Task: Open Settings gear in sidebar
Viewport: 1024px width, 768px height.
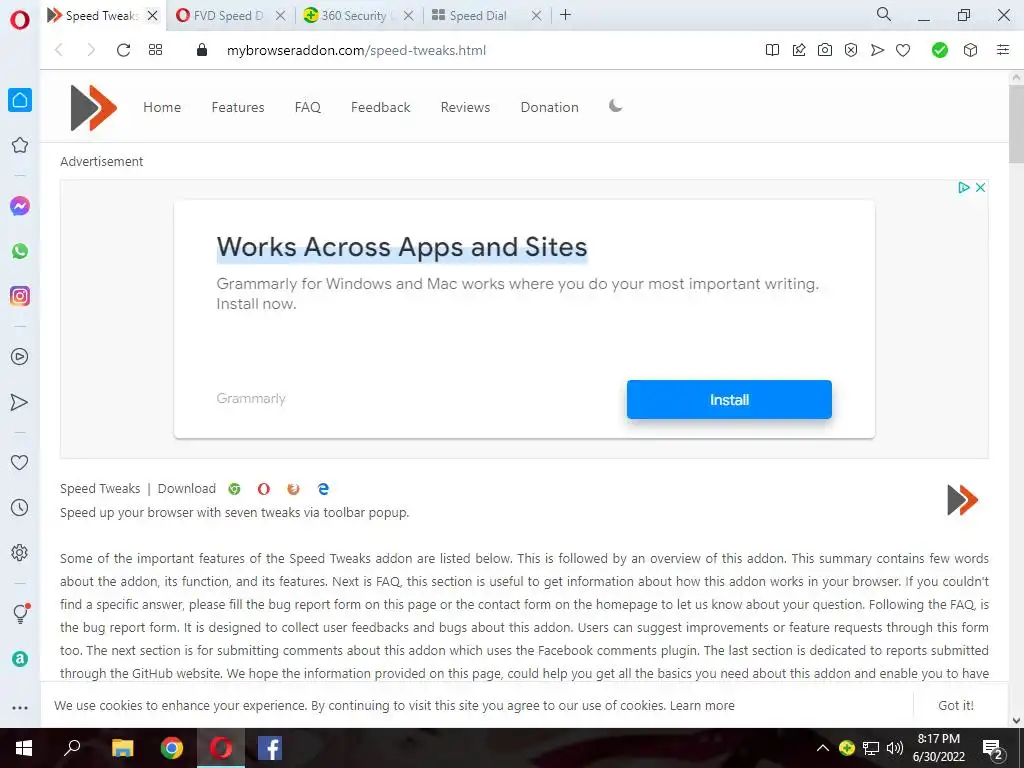Action: [x=20, y=552]
